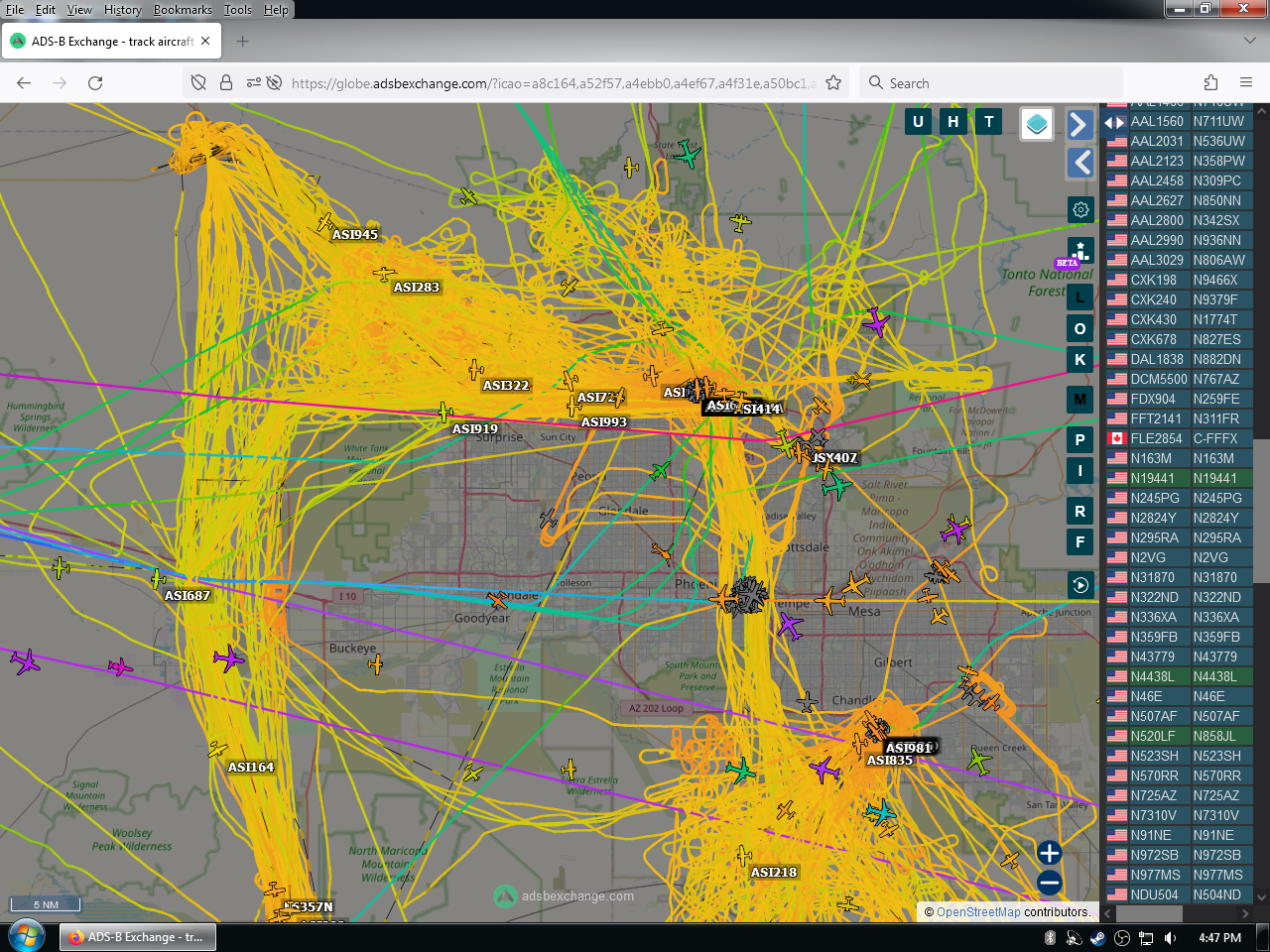Toggle the aircraft list width arrows
Screen dimensions: 1270x952
pos(1114,123)
